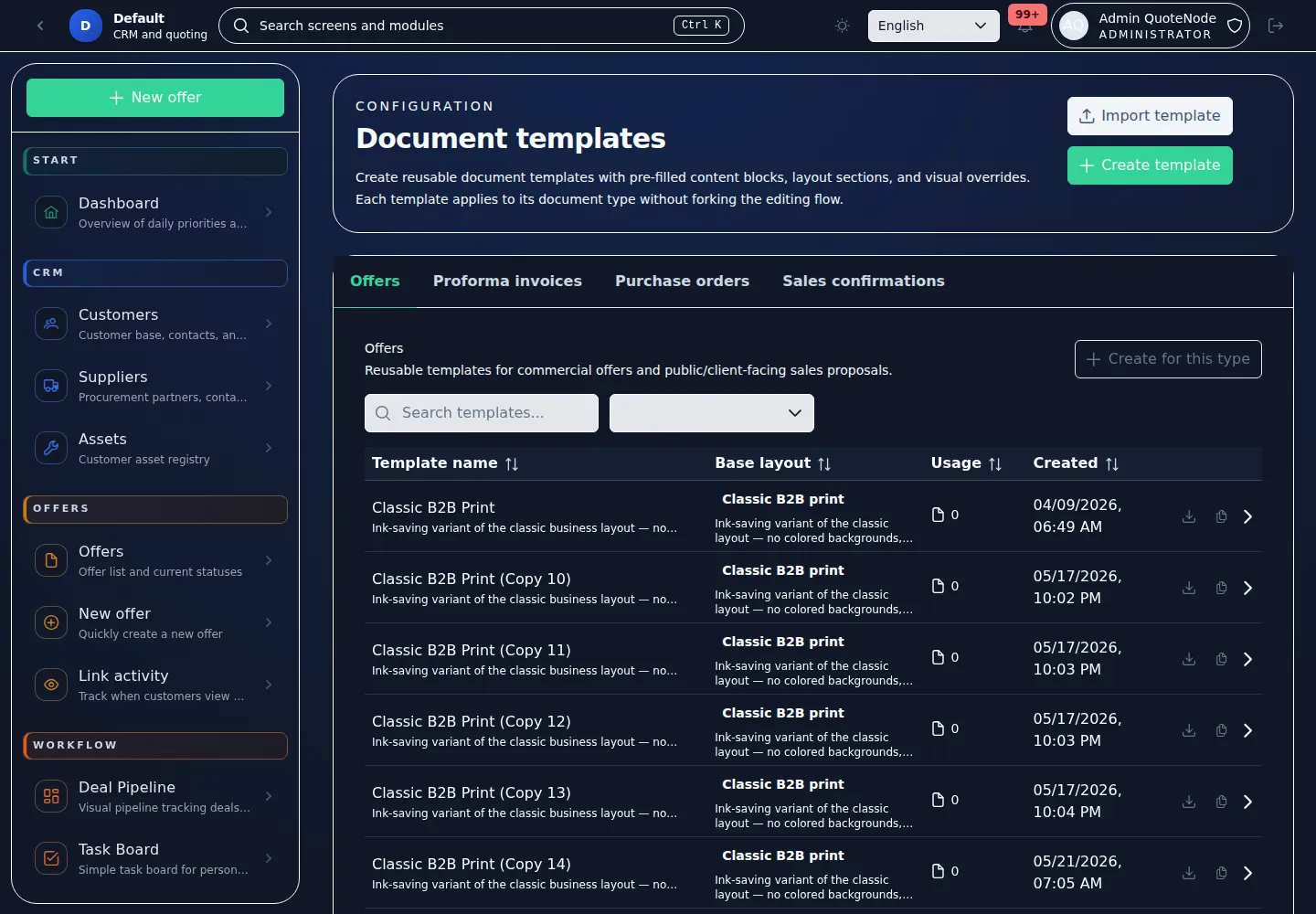Screen dimensions: 1316x914
Task: Expand Classic B2B Print (Copy 11) chevron
Action: tap(1248, 659)
